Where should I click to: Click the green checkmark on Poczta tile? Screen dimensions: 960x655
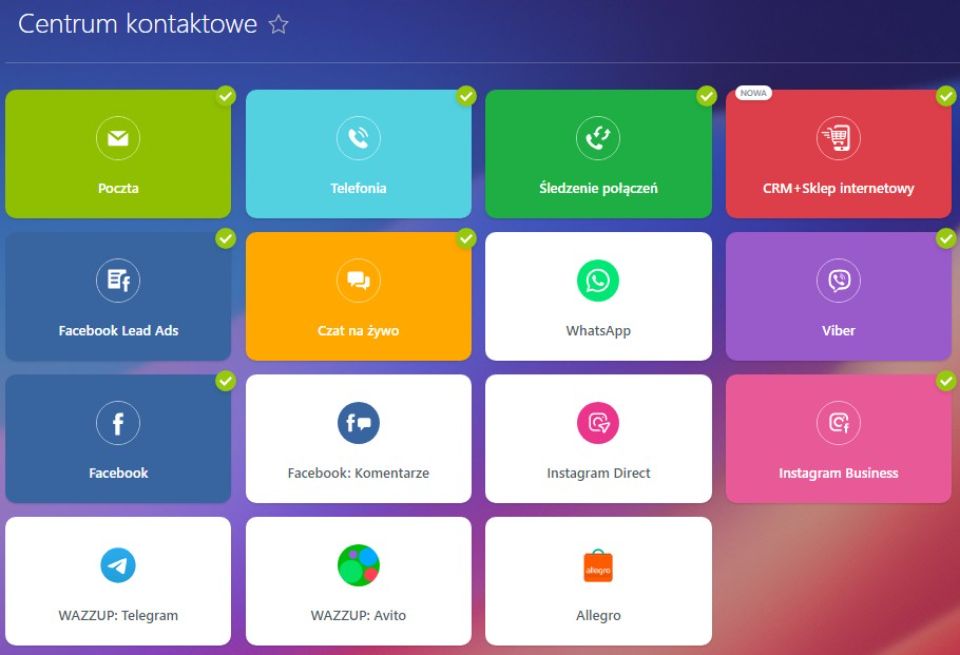pos(226,96)
